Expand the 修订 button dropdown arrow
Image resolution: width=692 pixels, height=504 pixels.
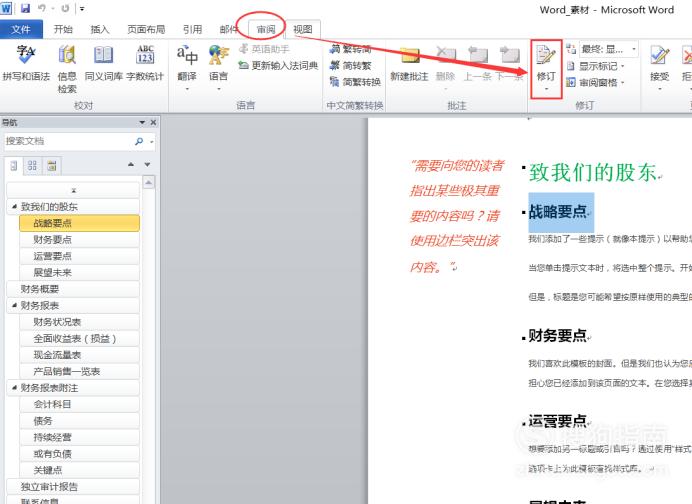tap(546, 90)
